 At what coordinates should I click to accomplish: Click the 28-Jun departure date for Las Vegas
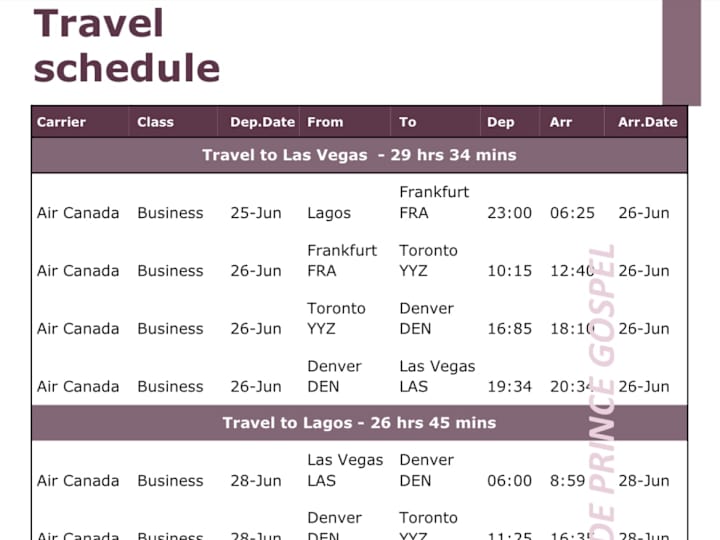coord(256,481)
